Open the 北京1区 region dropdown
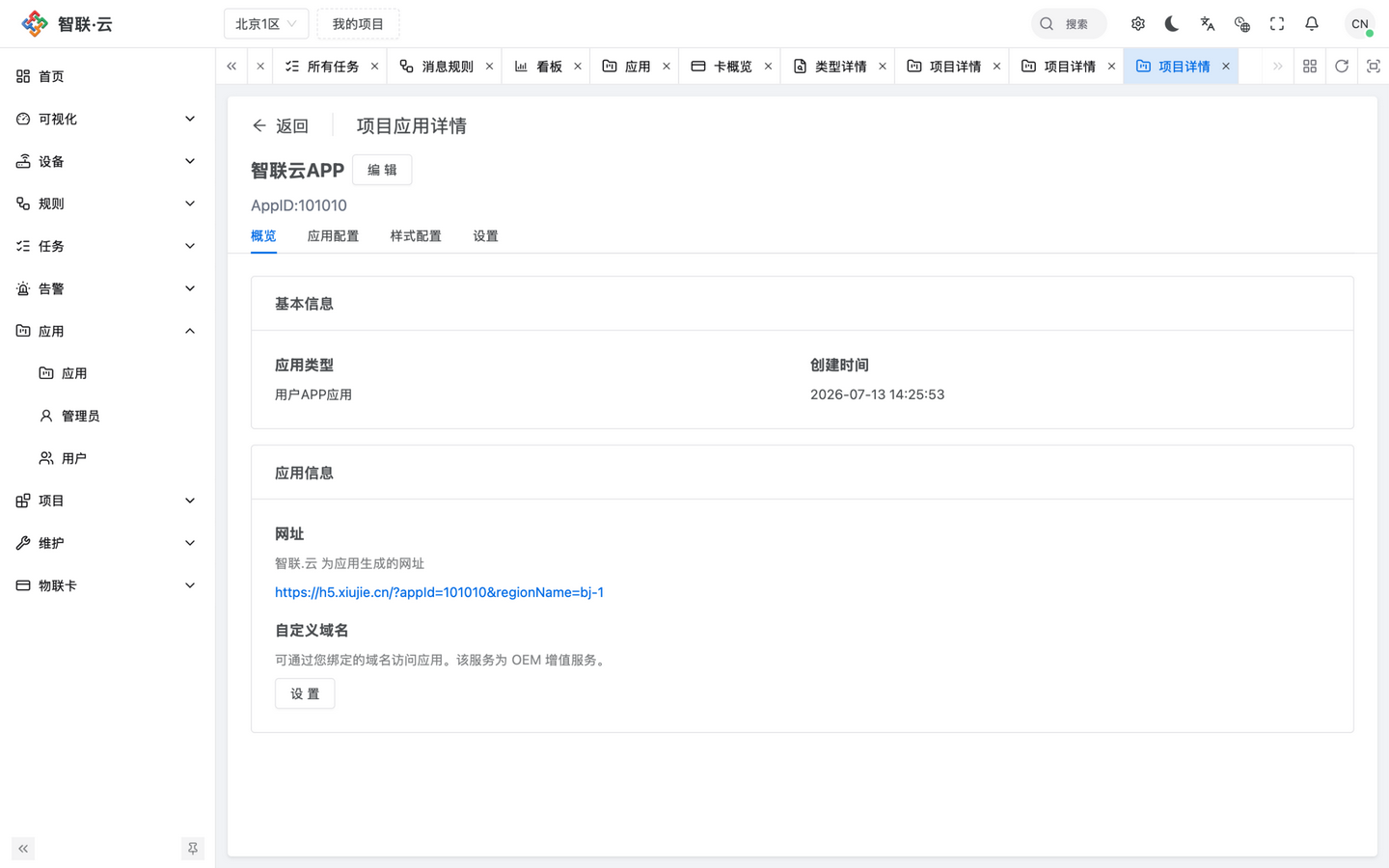The height and width of the screenshot is (868, 1389). [x=266, y=24]
